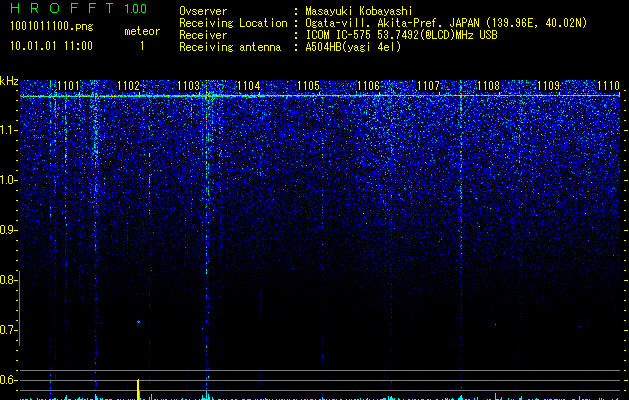The height and width of the screenshot is (400, 629).
Task: Click the 0.7 kHz axis label
Action: point(9,330)
